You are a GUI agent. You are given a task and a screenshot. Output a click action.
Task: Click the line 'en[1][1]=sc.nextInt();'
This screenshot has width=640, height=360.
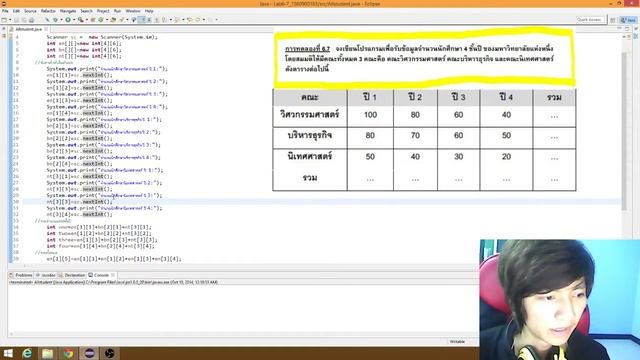[79, 75]
